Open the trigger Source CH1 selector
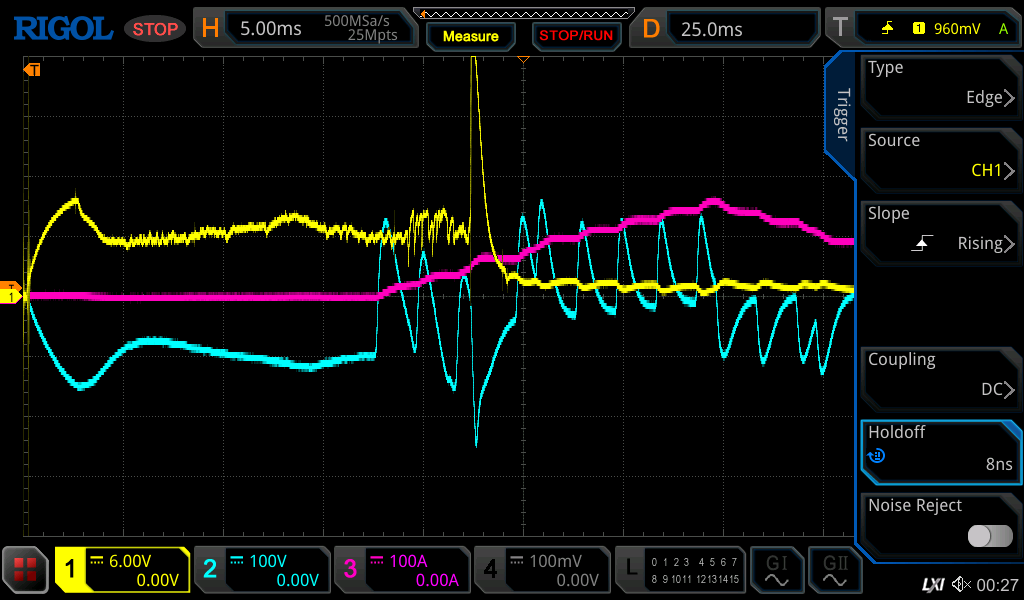1024x600 pixels. click(940, 157)
